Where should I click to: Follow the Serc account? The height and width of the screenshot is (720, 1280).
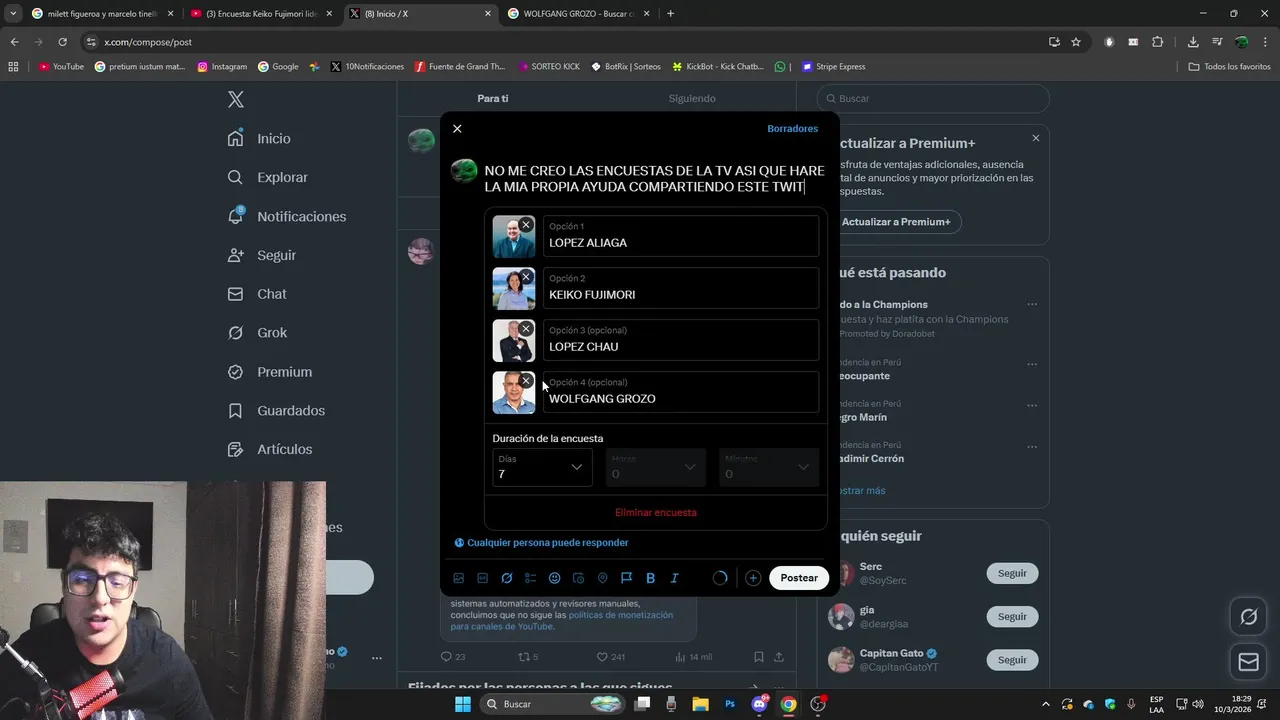tap(1012, 573)
